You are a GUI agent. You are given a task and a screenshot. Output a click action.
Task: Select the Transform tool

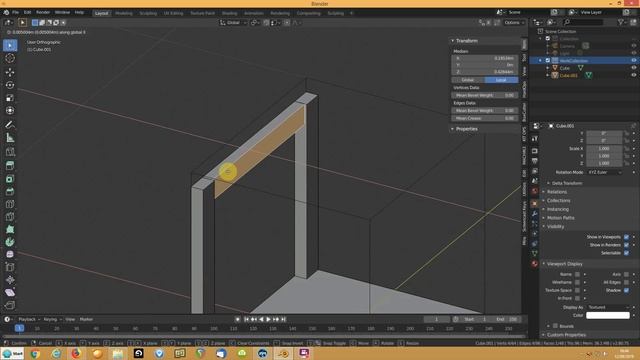click(x=10, y=111)
